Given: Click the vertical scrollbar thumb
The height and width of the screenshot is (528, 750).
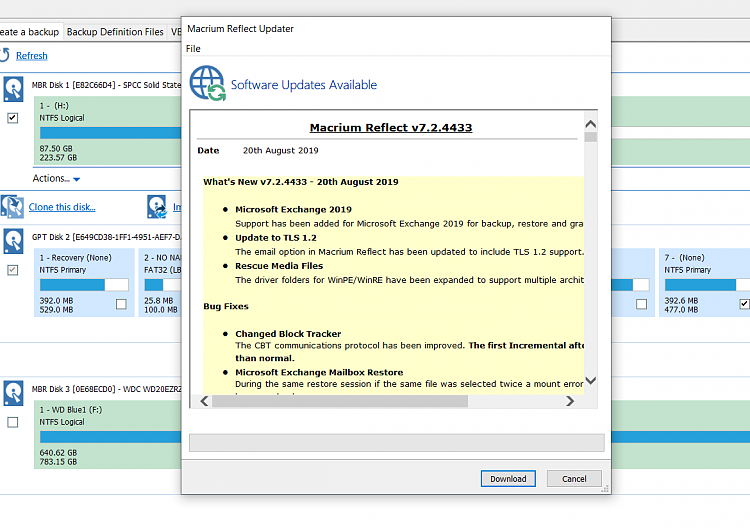Looking at the screenshot, I should coord(591,137).
